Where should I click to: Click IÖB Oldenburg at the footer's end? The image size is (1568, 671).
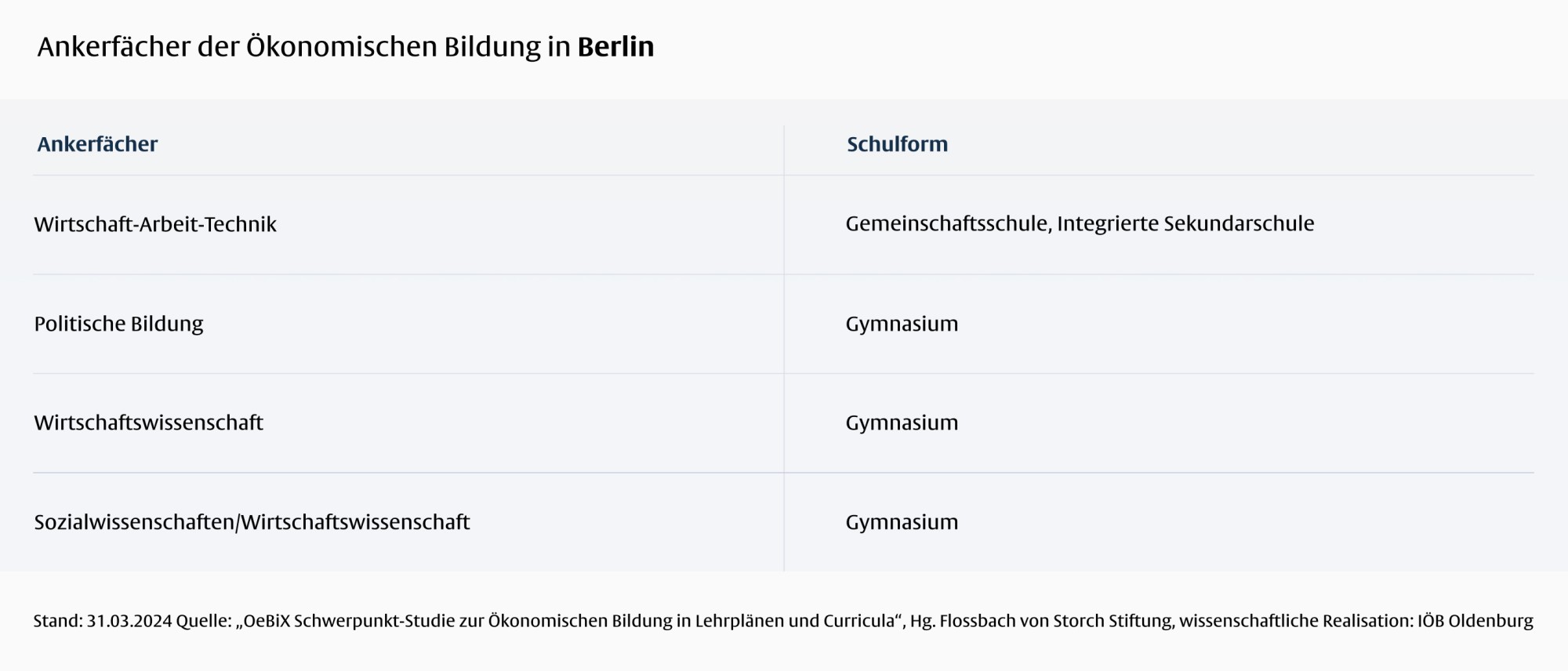coord(1475,621)
